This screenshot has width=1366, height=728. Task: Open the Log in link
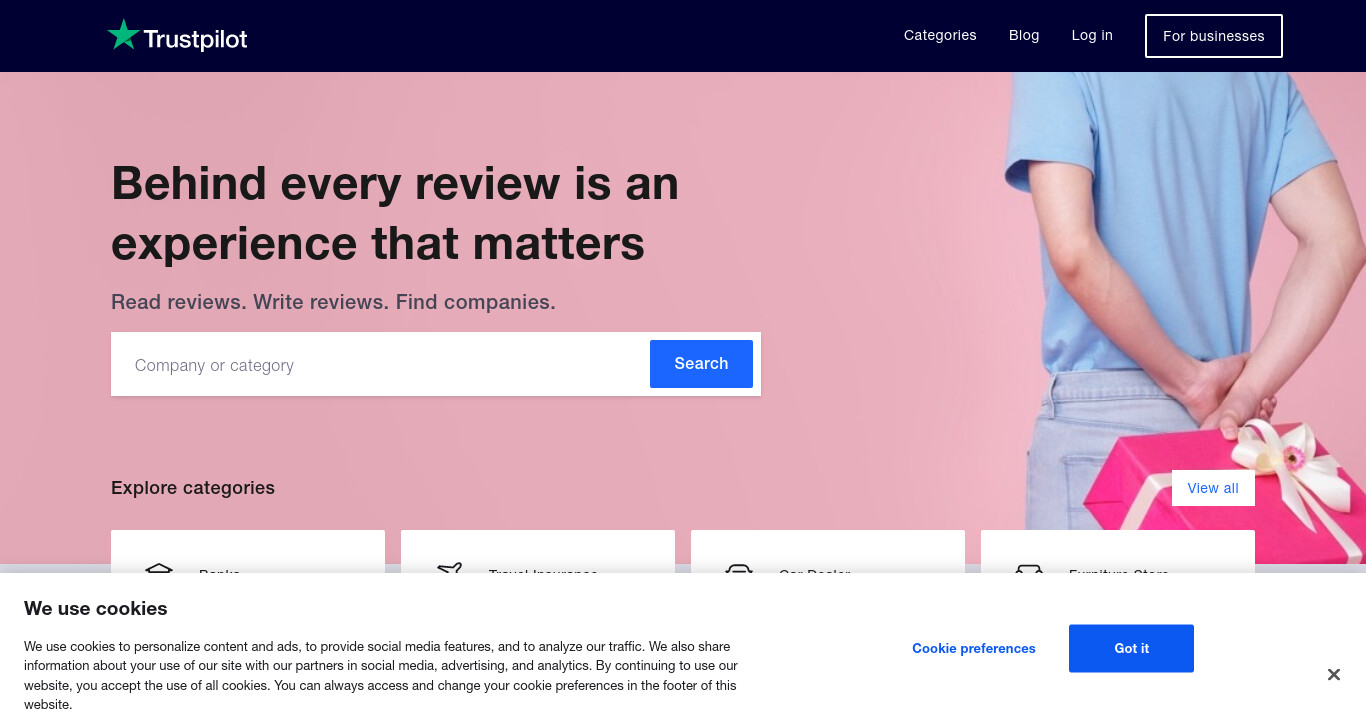tap(1092, 35)
